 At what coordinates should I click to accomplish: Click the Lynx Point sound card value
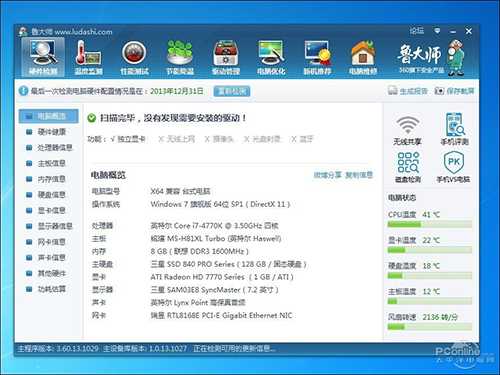click(198, 303)
